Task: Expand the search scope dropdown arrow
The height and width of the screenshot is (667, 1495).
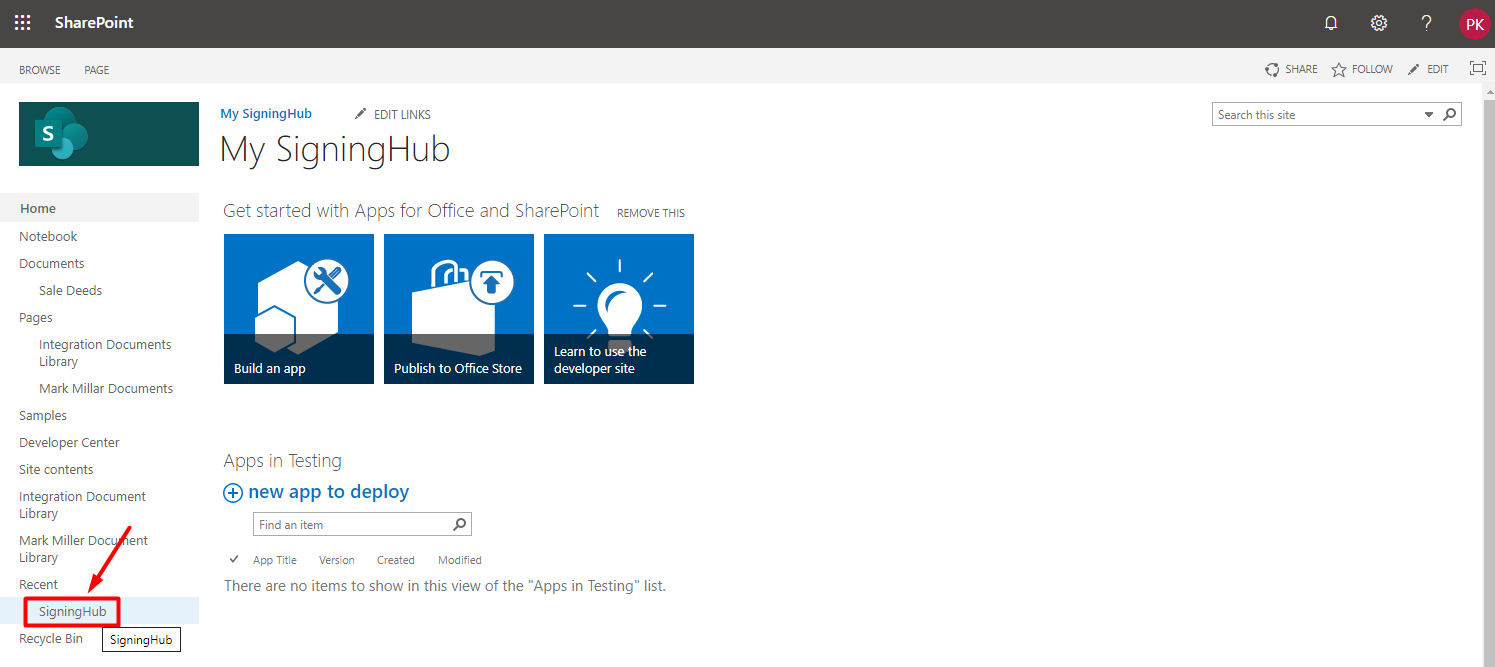Action: point(1428,115)
